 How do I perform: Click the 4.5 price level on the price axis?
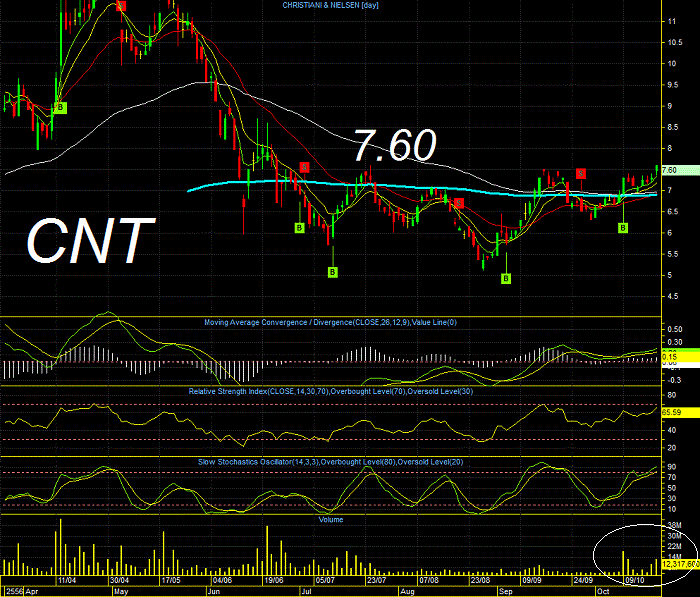point(672,296)
